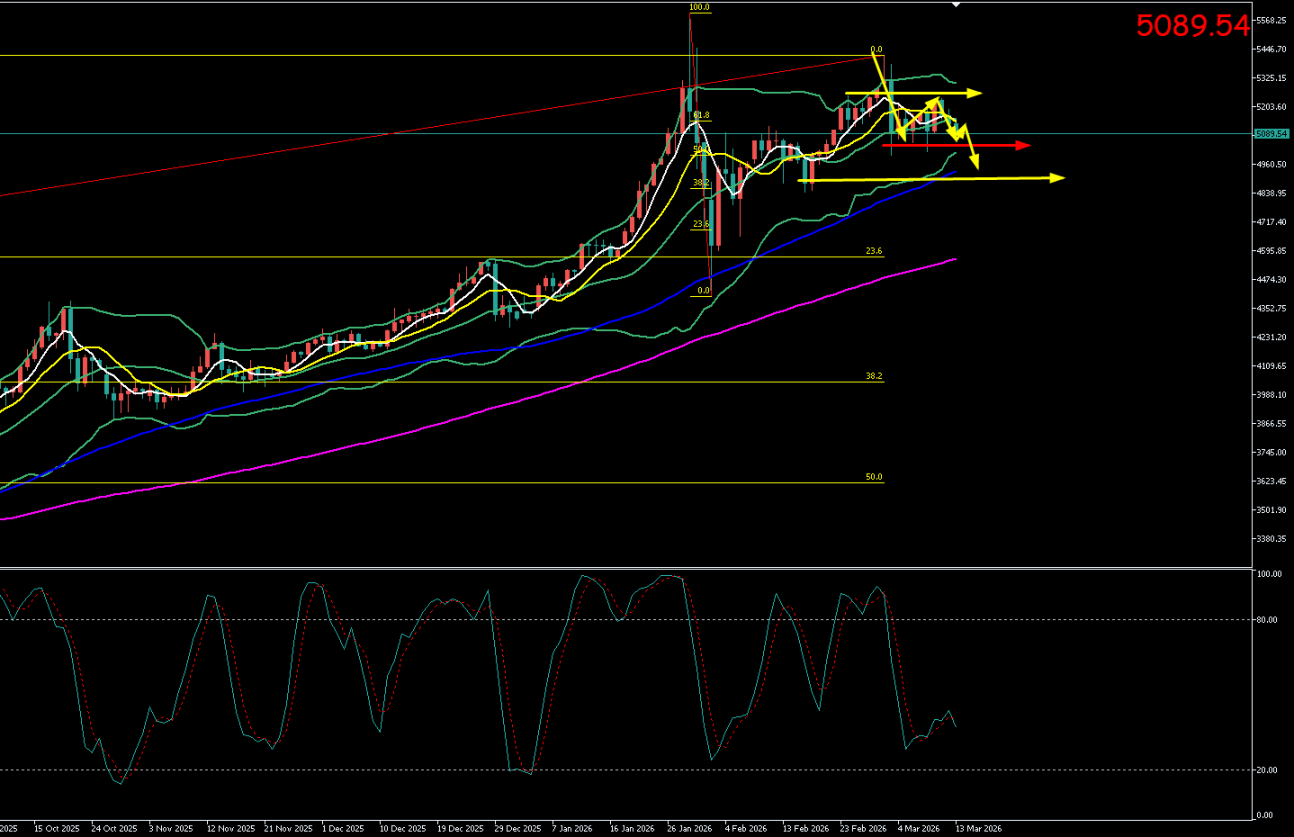Click the 15 Oct 2025 date label

click(55, 829)
